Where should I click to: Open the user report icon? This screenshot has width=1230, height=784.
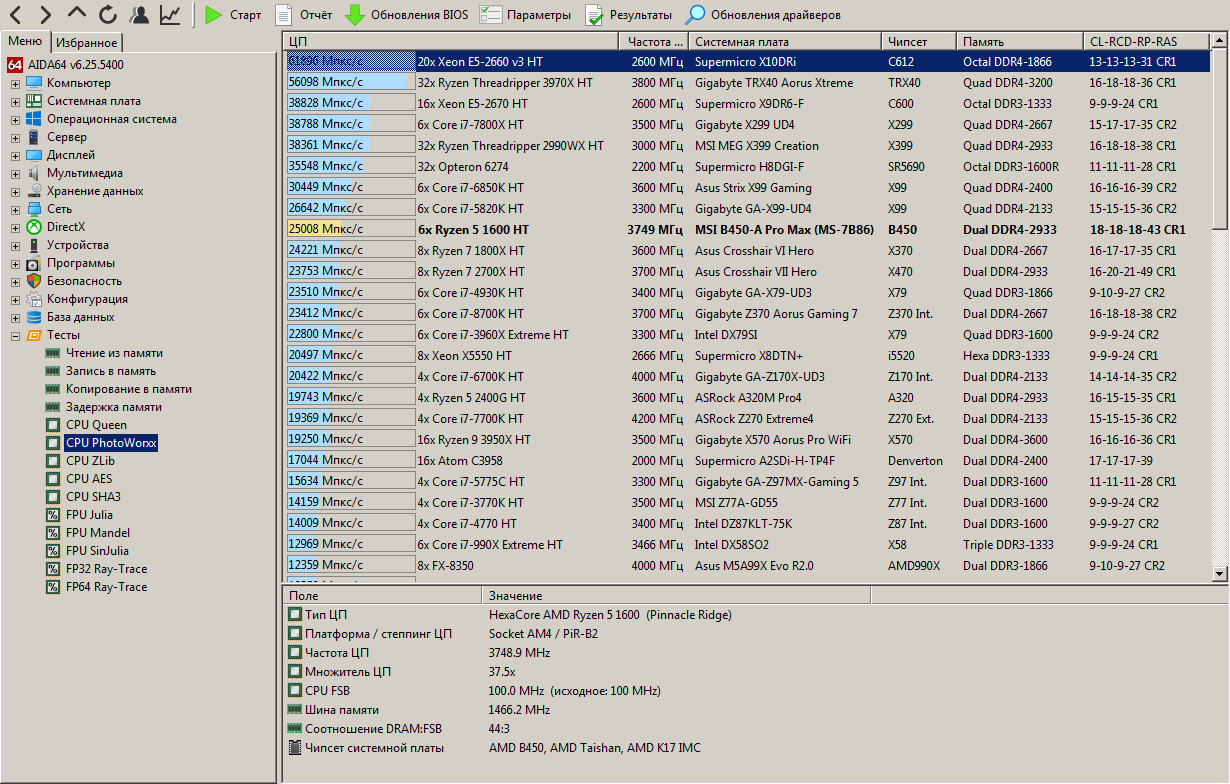140,15
